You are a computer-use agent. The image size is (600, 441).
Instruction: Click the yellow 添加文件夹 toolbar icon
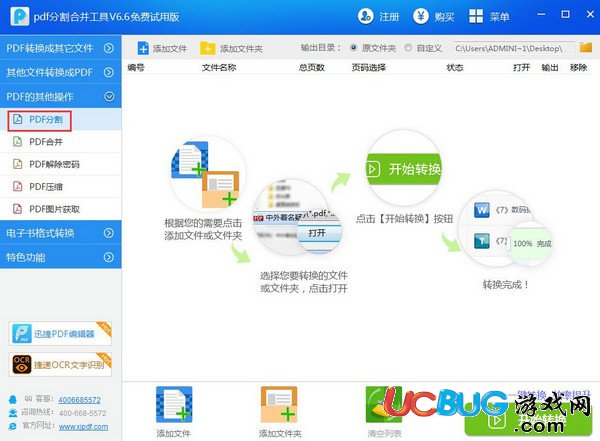[x=207, y=48]
